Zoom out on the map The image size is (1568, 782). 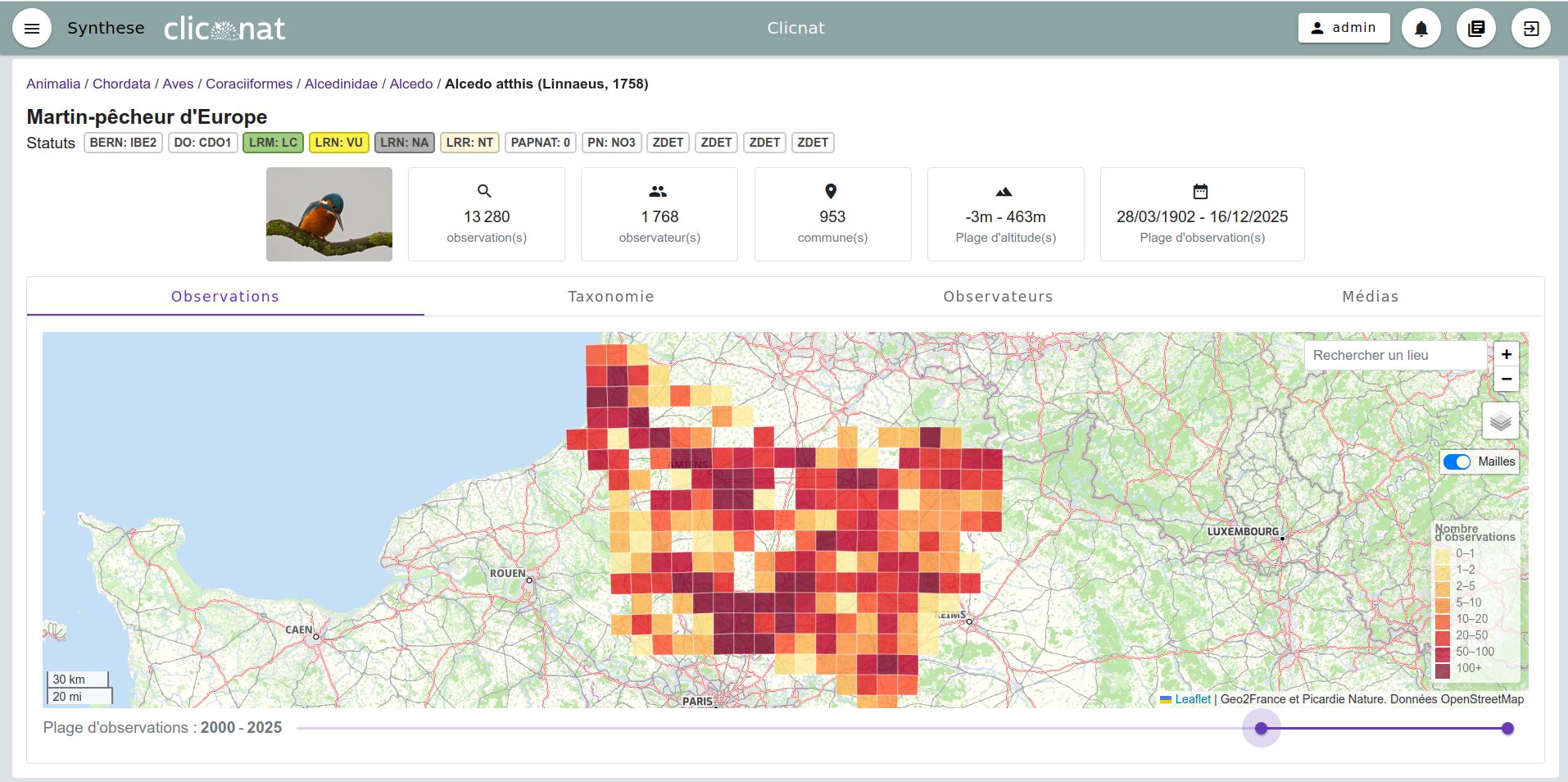tap(1506, 379)
